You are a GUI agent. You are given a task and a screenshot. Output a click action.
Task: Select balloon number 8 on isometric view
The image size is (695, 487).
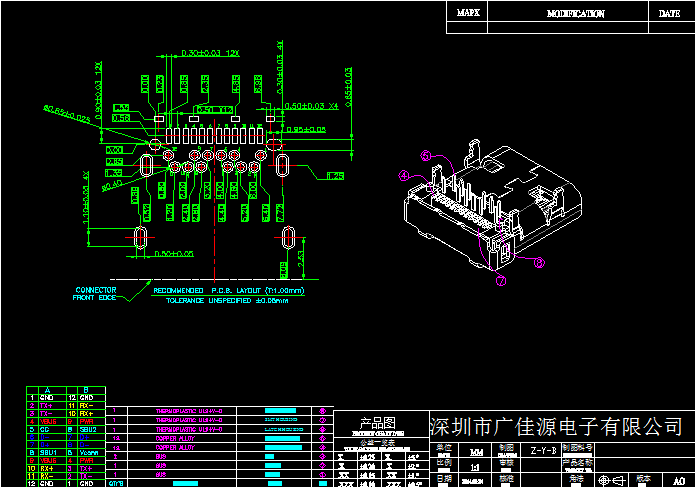tap(539, 263)
